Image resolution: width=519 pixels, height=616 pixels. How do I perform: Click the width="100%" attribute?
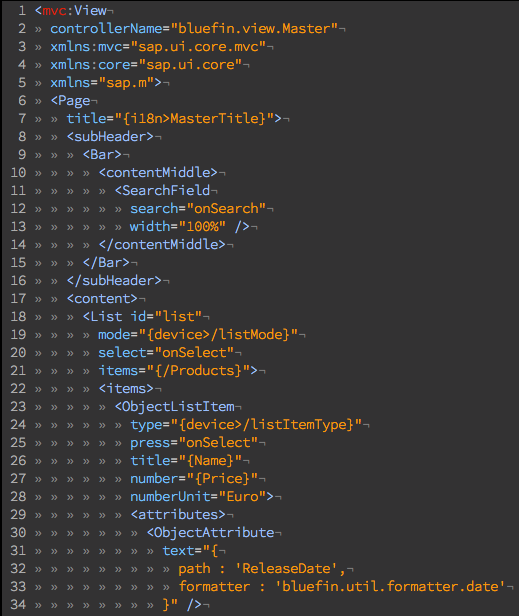[x=178, y=227]
